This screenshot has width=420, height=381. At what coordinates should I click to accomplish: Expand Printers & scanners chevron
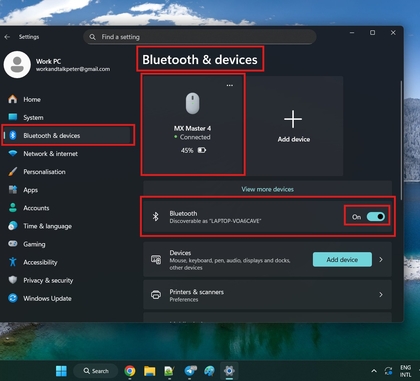pos(381,295)
